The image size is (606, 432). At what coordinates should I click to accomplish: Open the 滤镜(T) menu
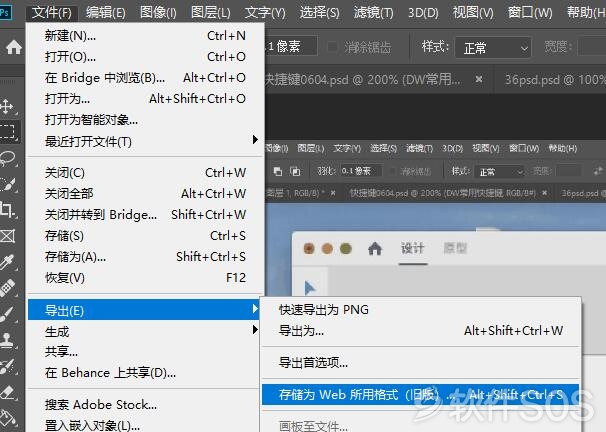(x=373, y=13)
